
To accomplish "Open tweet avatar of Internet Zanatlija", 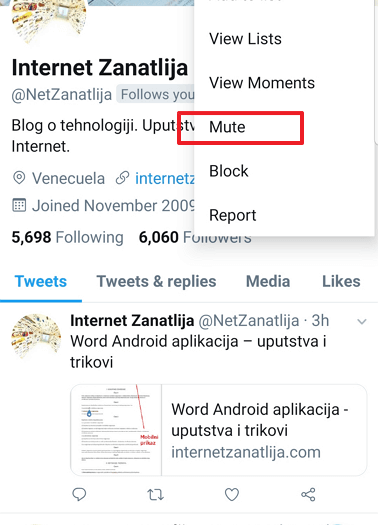I will coord(36,336).
